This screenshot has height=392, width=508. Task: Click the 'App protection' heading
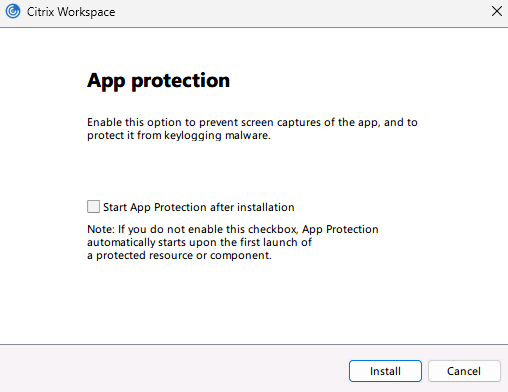point(158,81)
